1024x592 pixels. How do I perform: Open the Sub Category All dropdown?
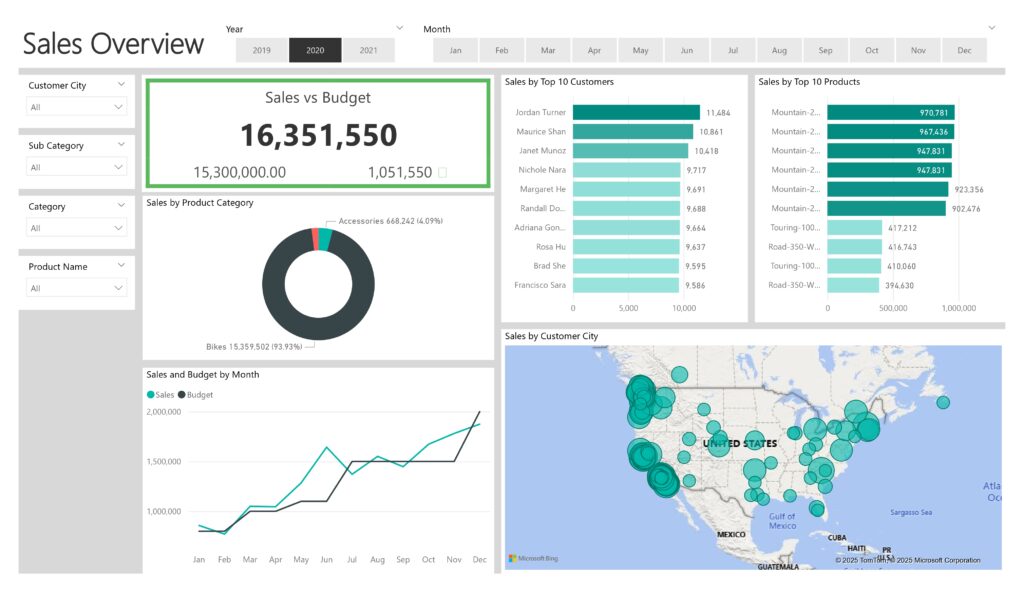click(76, 168)
